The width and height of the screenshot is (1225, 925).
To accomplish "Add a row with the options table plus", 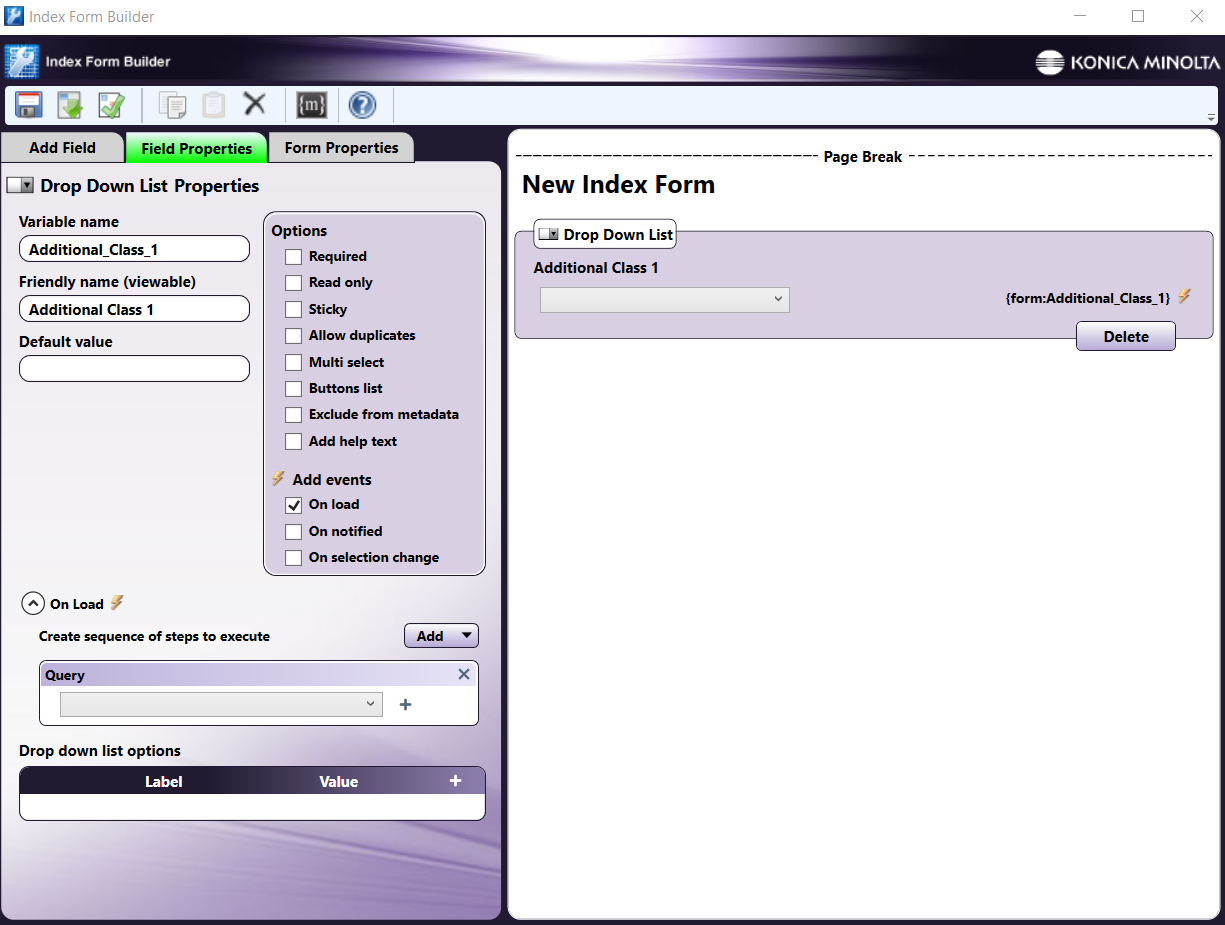I will pyautogui.click(x=455, y=781).
